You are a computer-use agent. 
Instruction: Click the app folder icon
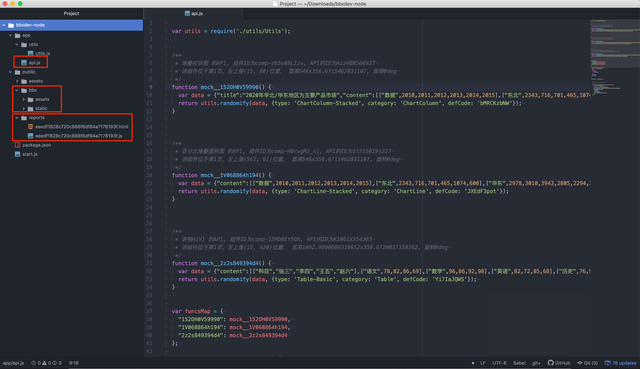click(18, 36)
